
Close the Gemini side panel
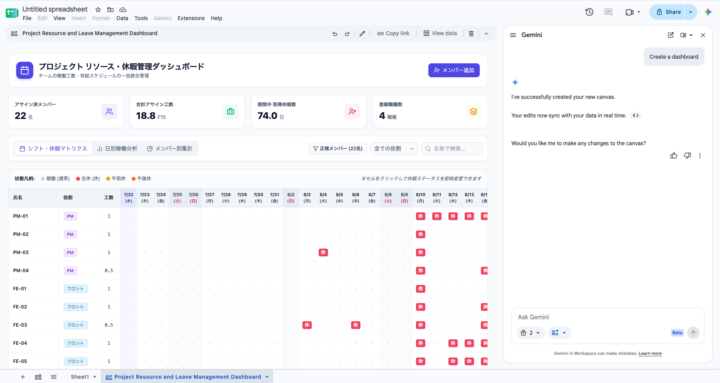click(703, 35)
